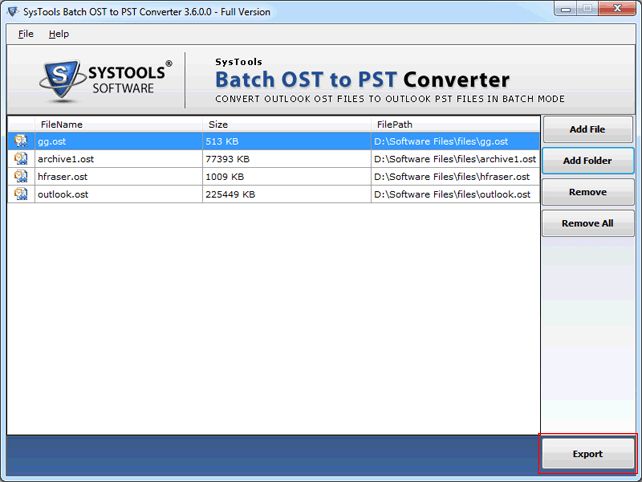Image resolution: width=642 pixels, height=482 pixels.
Task: Sort by the FilePath column header
Action: [455, 124]
